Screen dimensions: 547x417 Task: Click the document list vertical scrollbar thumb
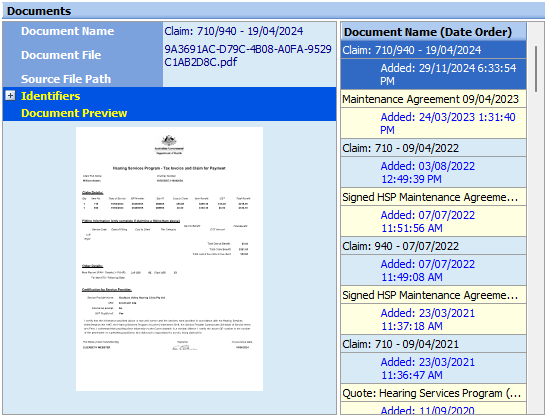coord(536,69)
